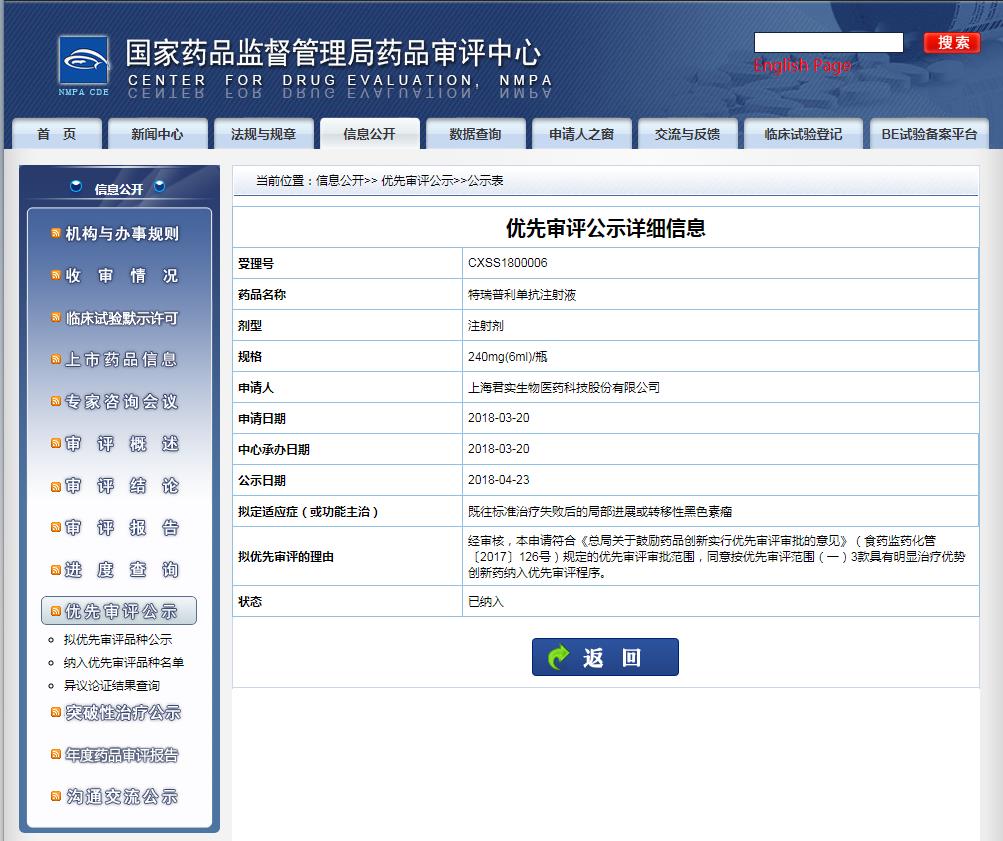Open 纳入优先审评品种名单 submenu item
Screen dimensions: 1003x841
coord(123,662)
